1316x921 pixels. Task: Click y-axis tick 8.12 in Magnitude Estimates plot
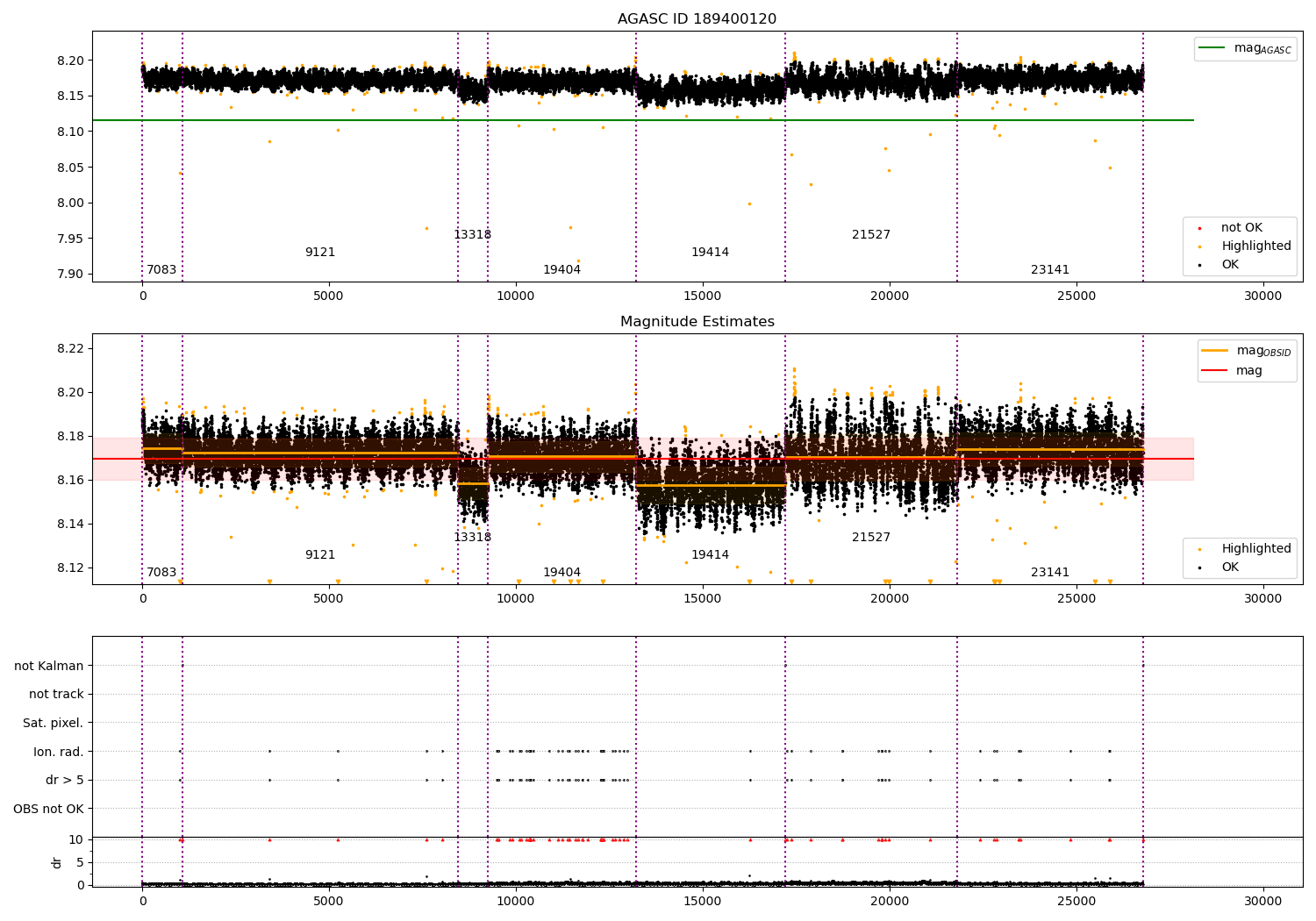(x=69, y=568)
